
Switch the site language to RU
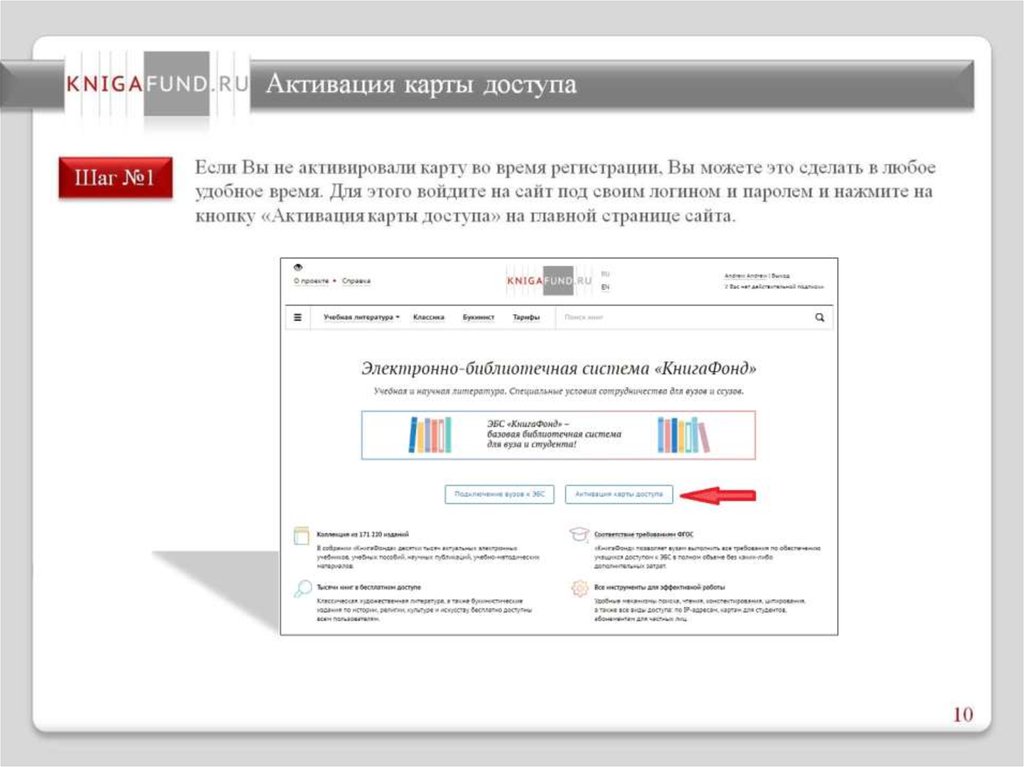605,274
